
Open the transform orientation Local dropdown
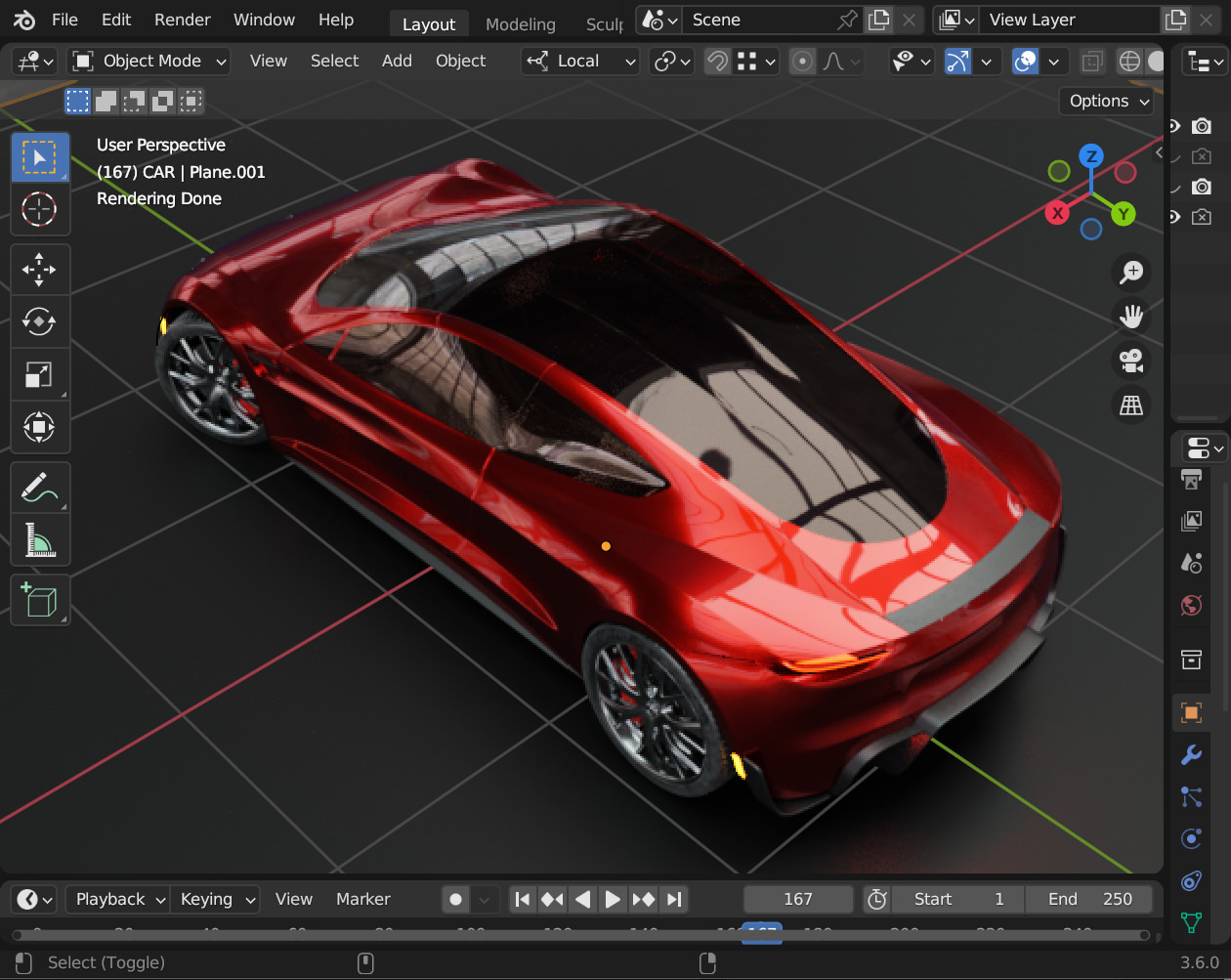pyautogui.click(x=579, y=61)
